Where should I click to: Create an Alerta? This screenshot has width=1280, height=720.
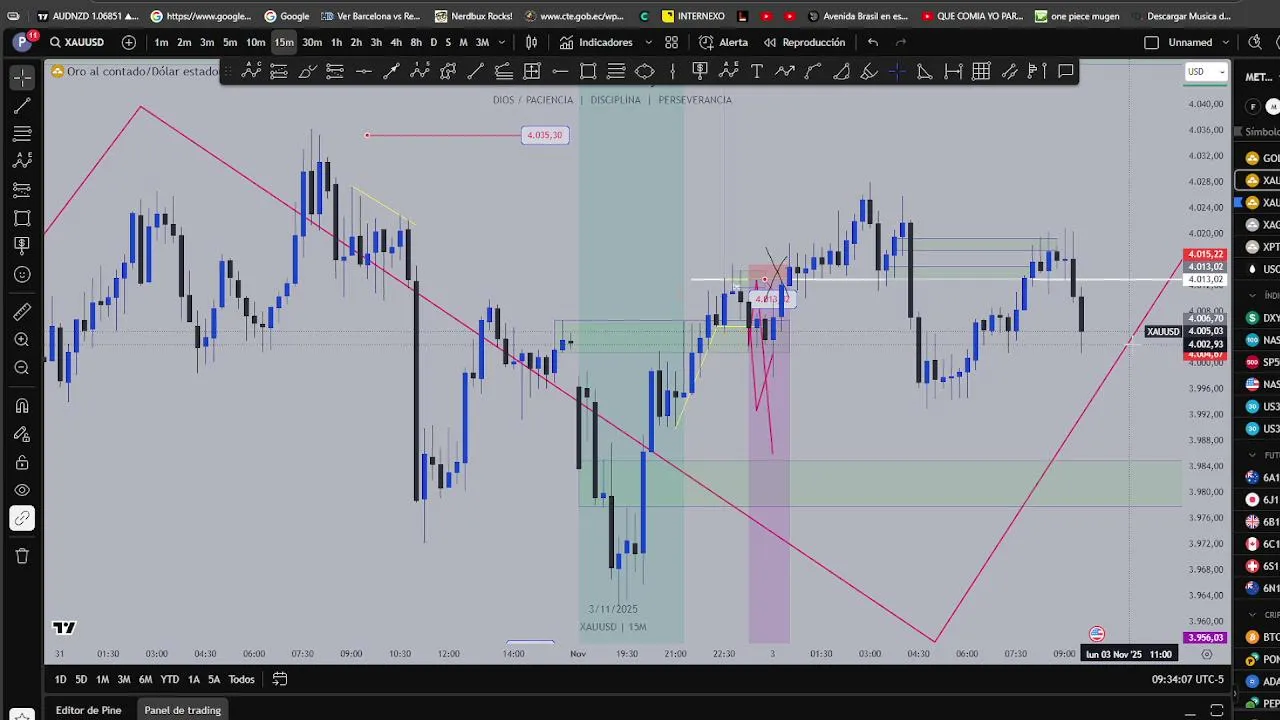click(723, 42)
